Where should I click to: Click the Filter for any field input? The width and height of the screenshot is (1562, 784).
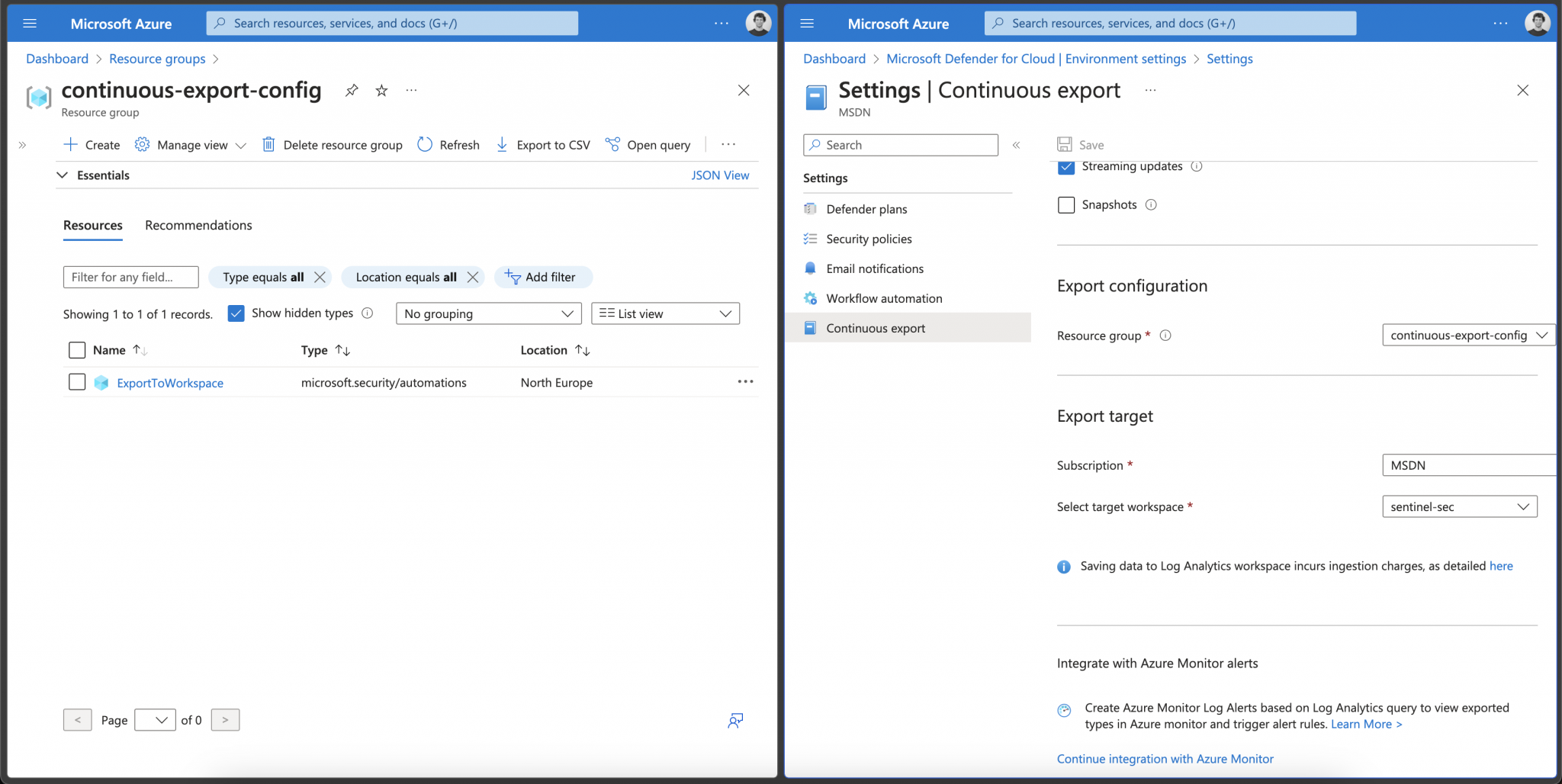point(130,277)
